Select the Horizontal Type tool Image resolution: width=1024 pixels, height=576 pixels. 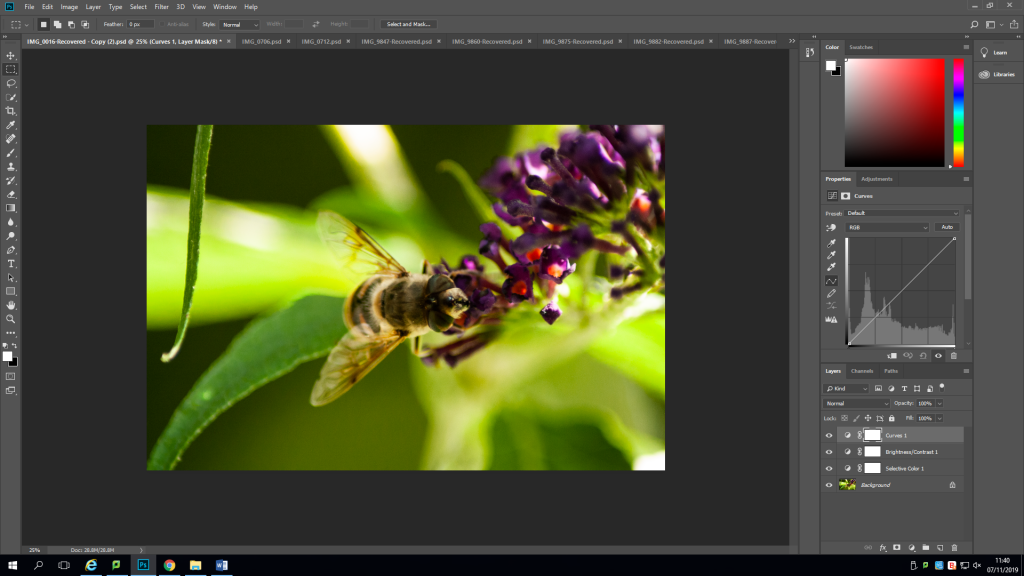click(11, 263)
